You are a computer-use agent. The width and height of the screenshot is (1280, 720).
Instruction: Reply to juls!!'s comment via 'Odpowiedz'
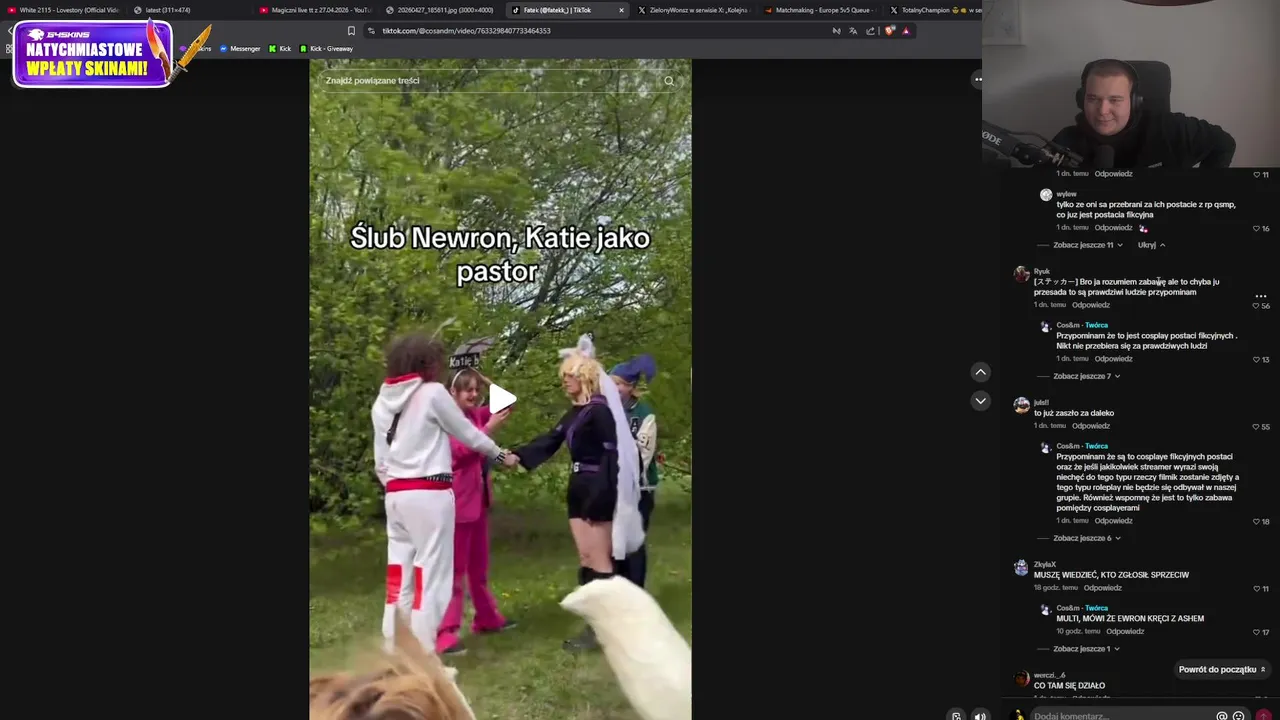[1091, 426]
